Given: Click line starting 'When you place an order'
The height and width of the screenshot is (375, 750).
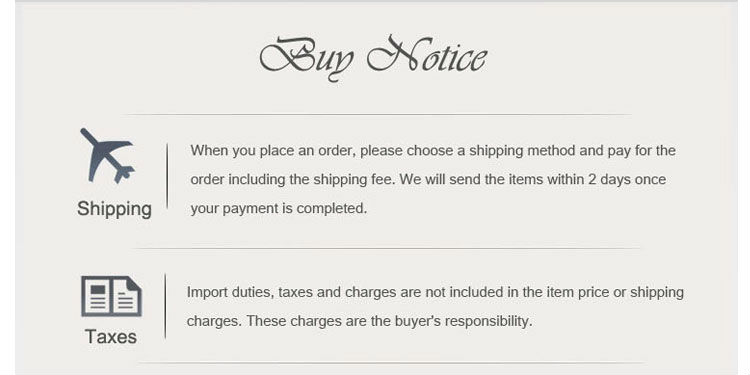Looking at the screenshot, I should coord(433,151).
